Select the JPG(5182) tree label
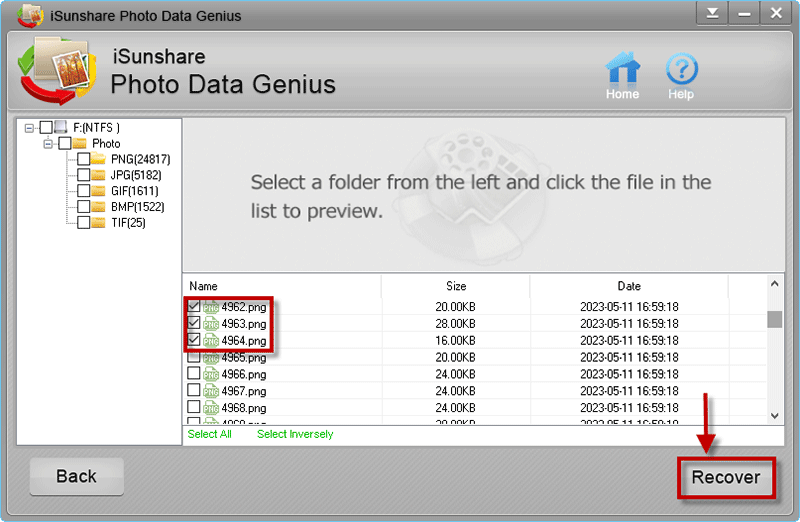This screenshot has height=522, width=800. [136, 175]
